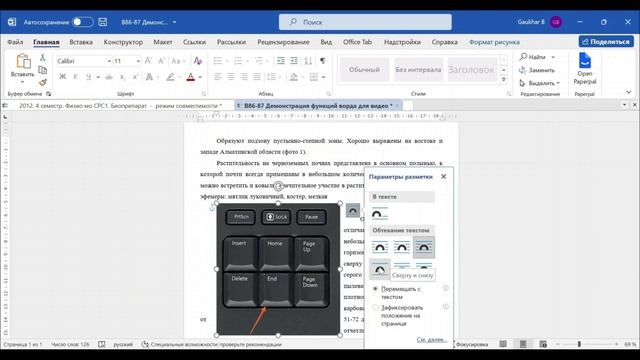This screenshot has height=360, width=640.
Task: Select the Format Painter brush icon
Action: [42, 82]
